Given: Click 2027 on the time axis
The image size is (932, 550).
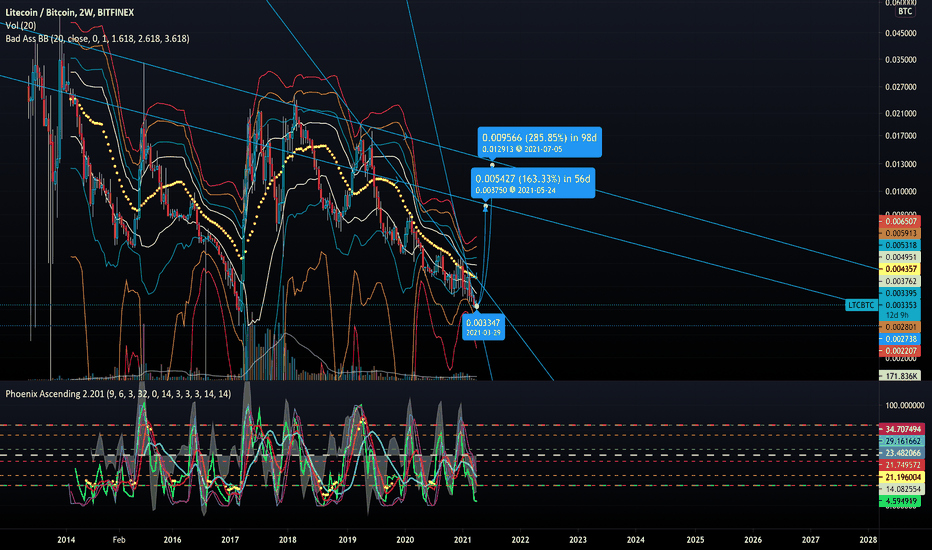Looking at the screenshot, I should click(811, 540).
